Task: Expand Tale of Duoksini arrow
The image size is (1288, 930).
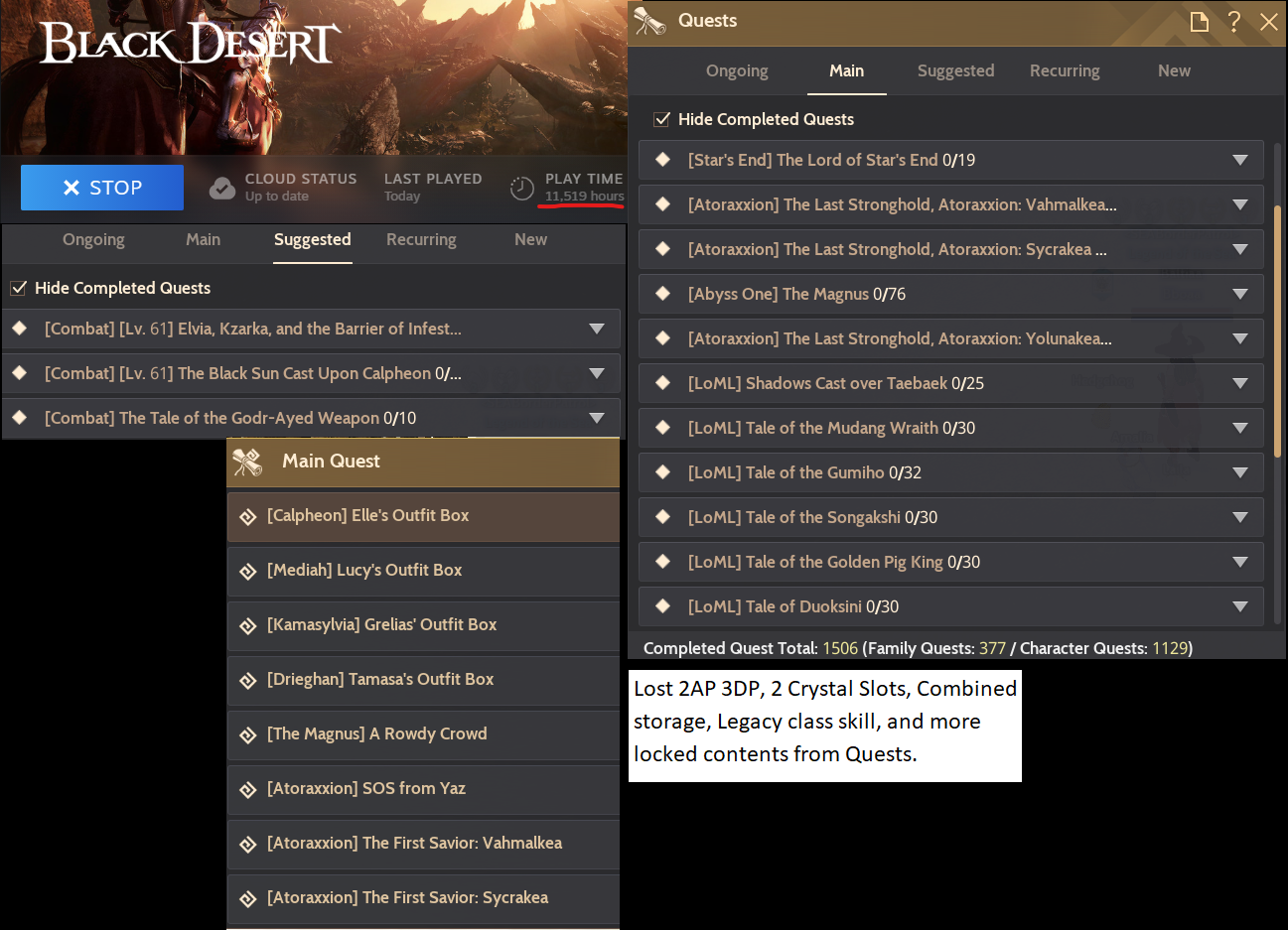Action: click(x=1240, y=606)
